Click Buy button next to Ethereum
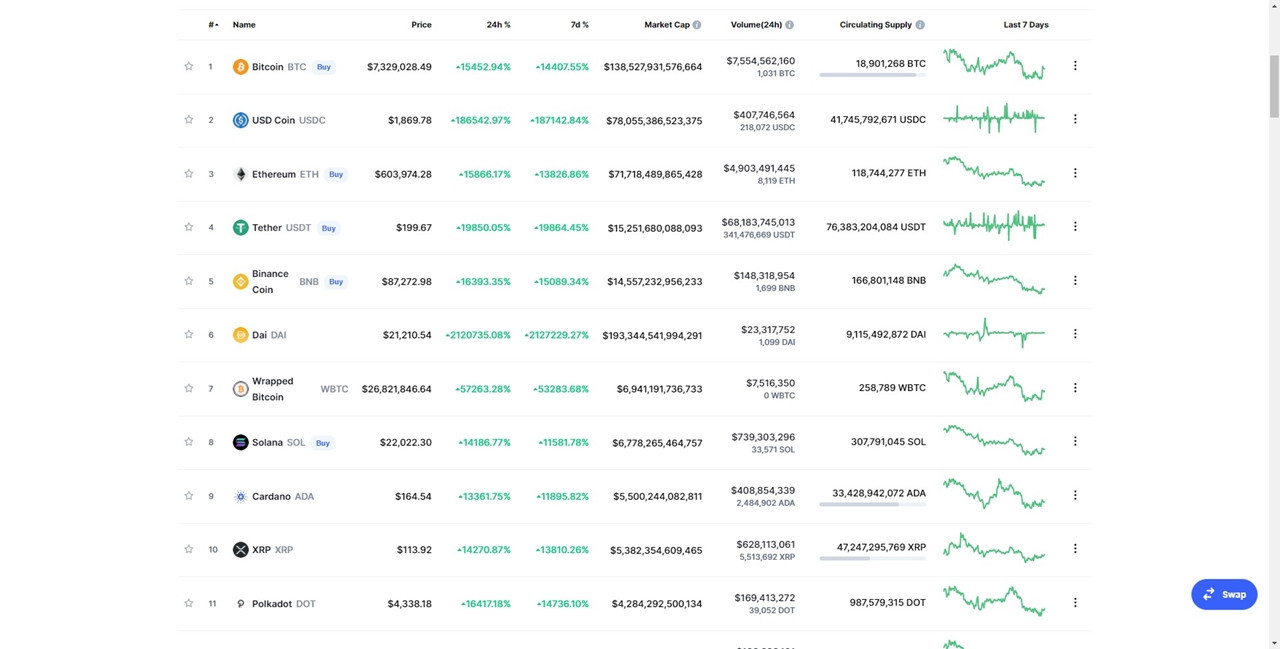 pos(336,174)
